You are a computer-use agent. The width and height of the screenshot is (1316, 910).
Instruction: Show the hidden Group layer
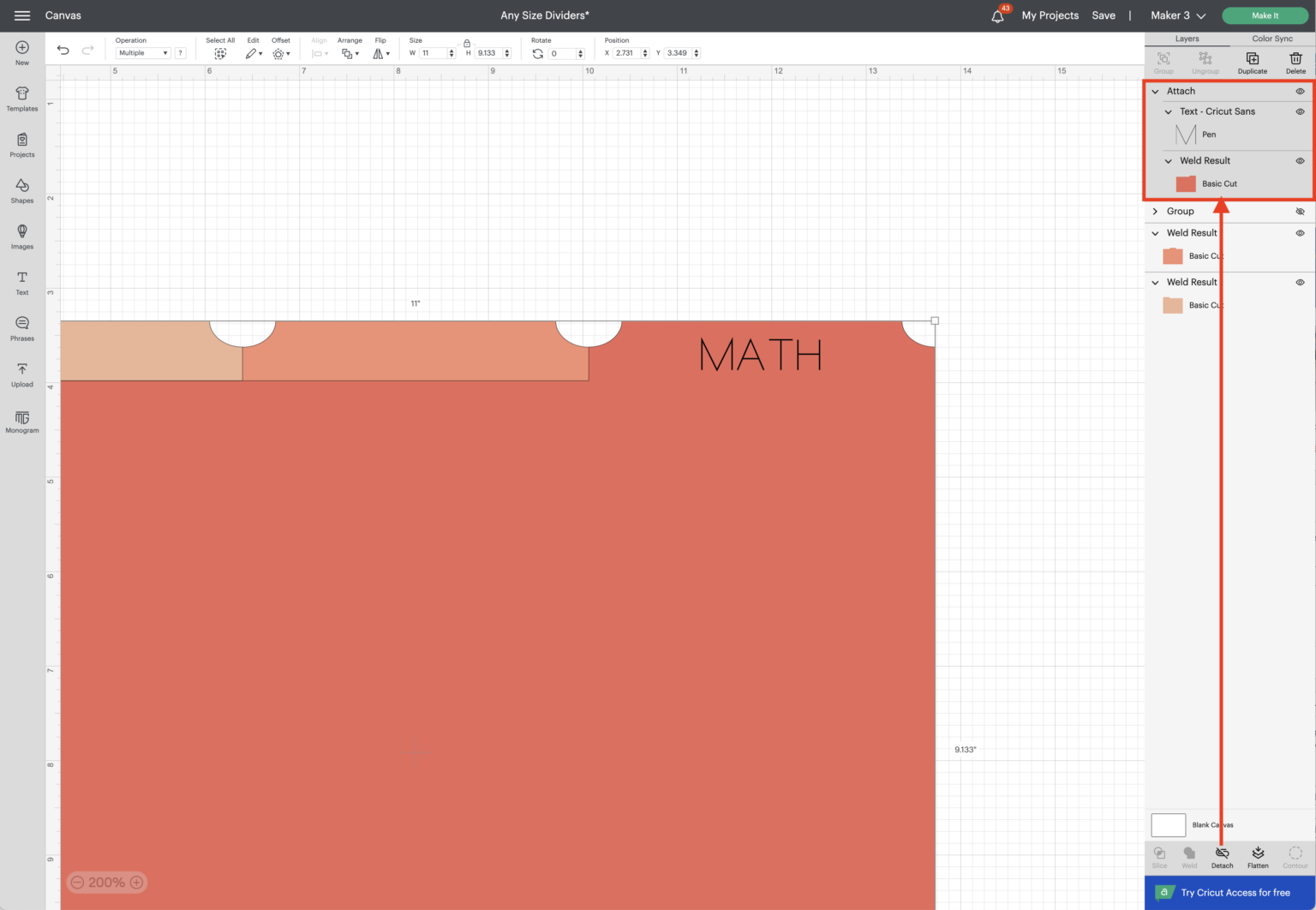tap(1299, 211)
